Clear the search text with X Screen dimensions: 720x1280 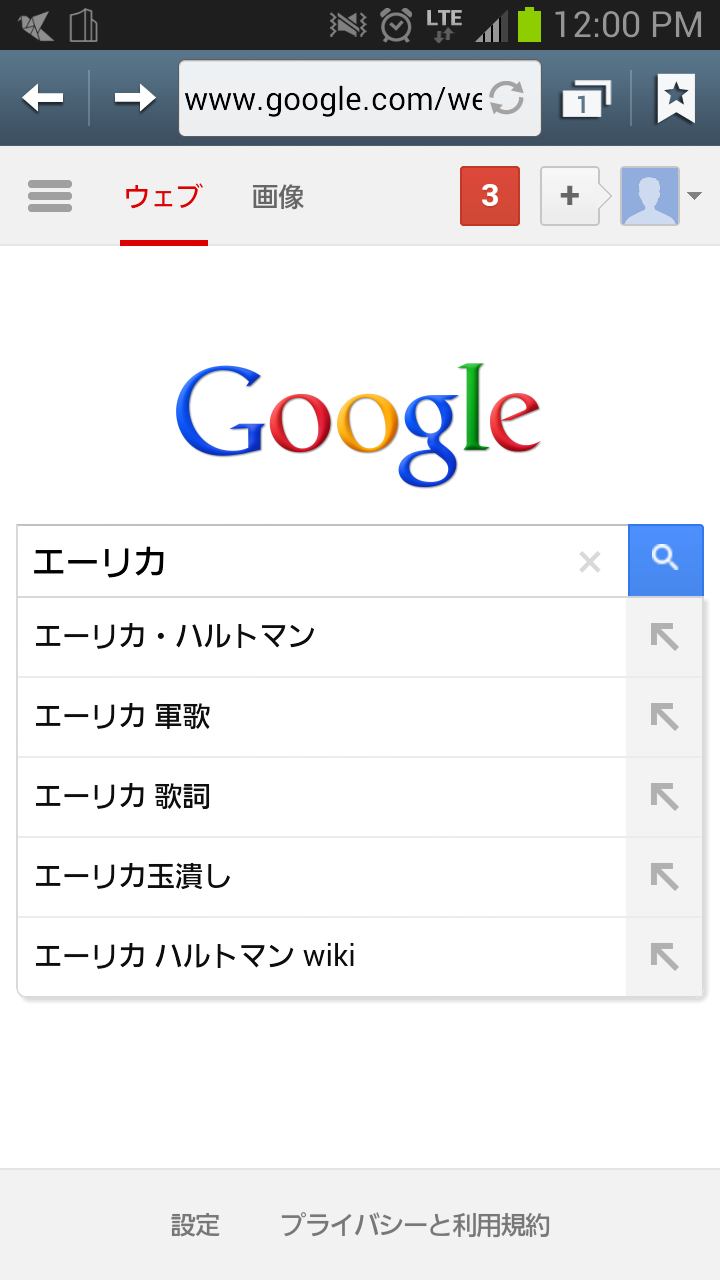(590, 563)
